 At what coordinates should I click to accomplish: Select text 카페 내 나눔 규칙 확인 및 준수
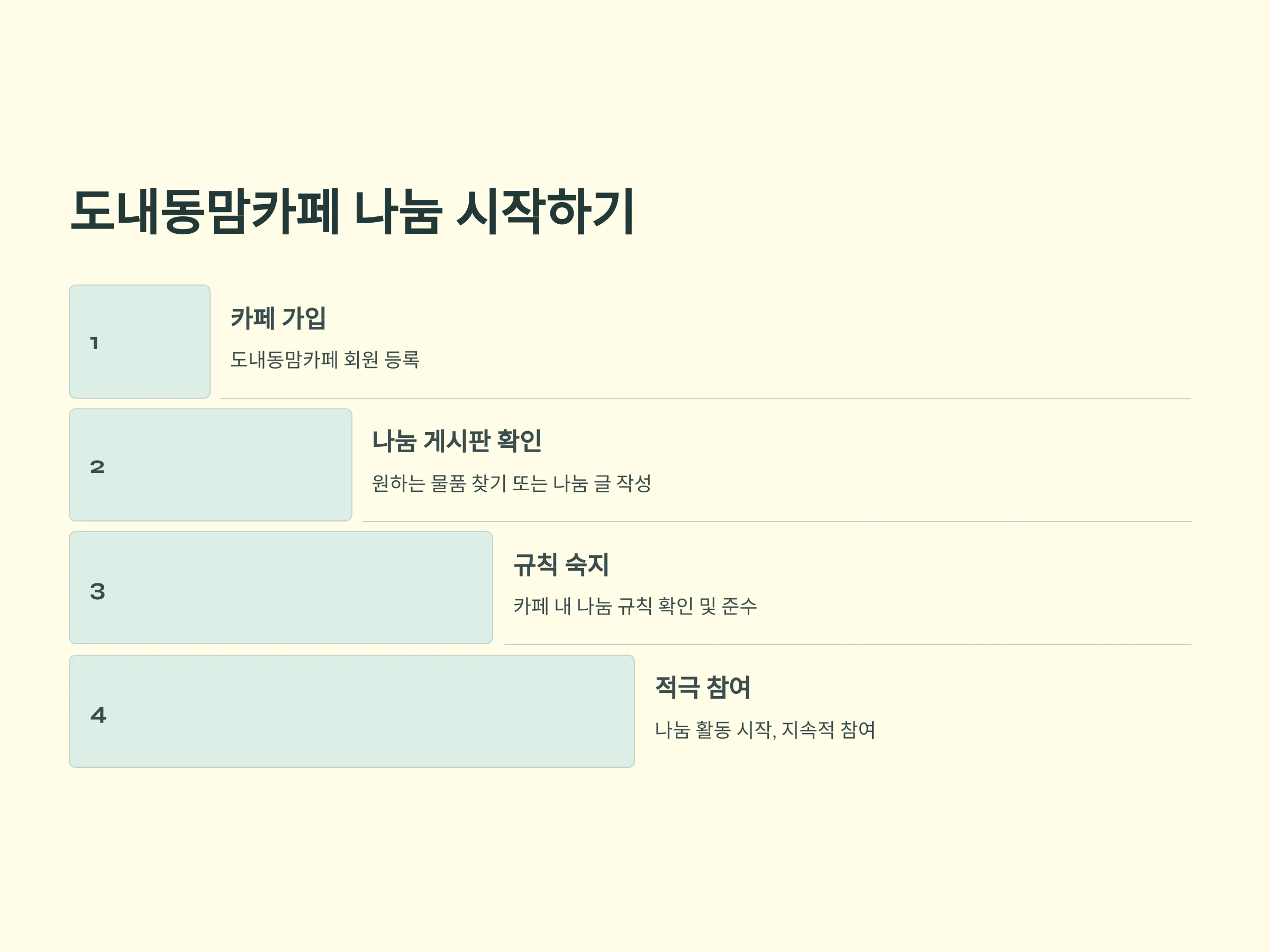point(635,607)
